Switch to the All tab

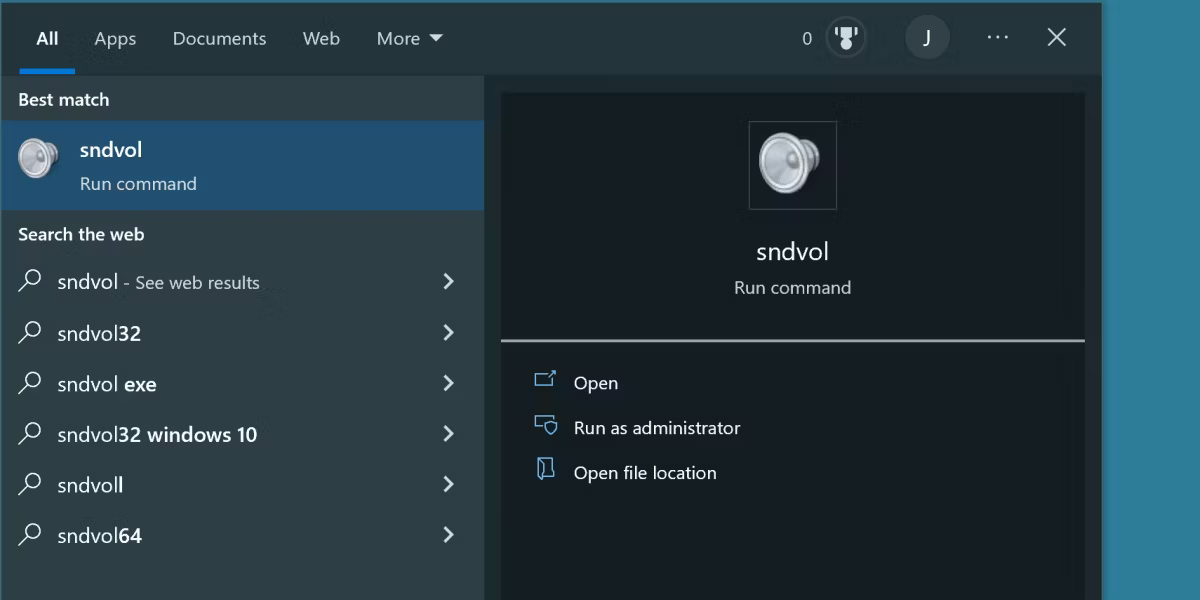[47, 38]
